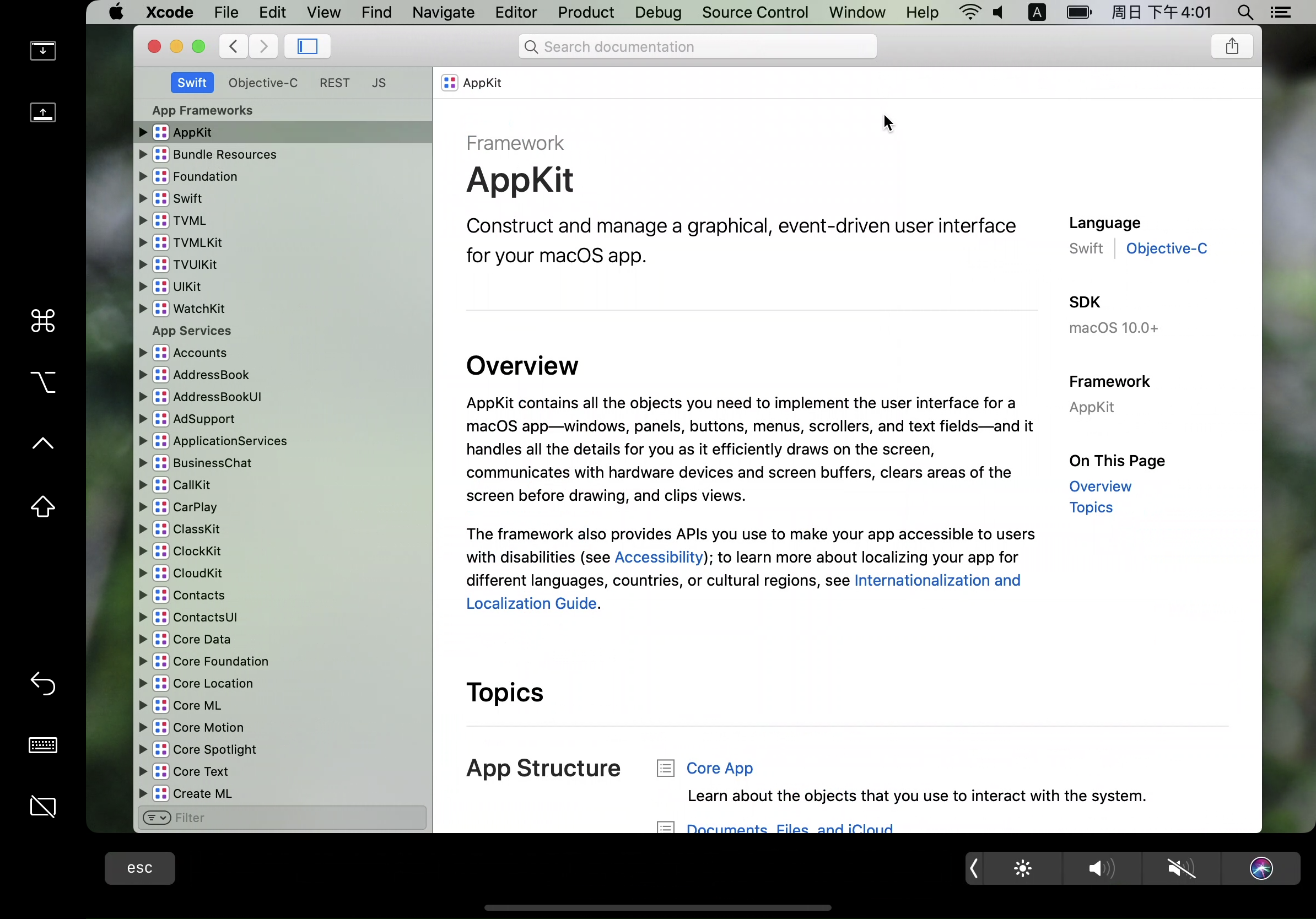
Task: Switch documentation language to Objective-C tab
Action: (263, 83)
